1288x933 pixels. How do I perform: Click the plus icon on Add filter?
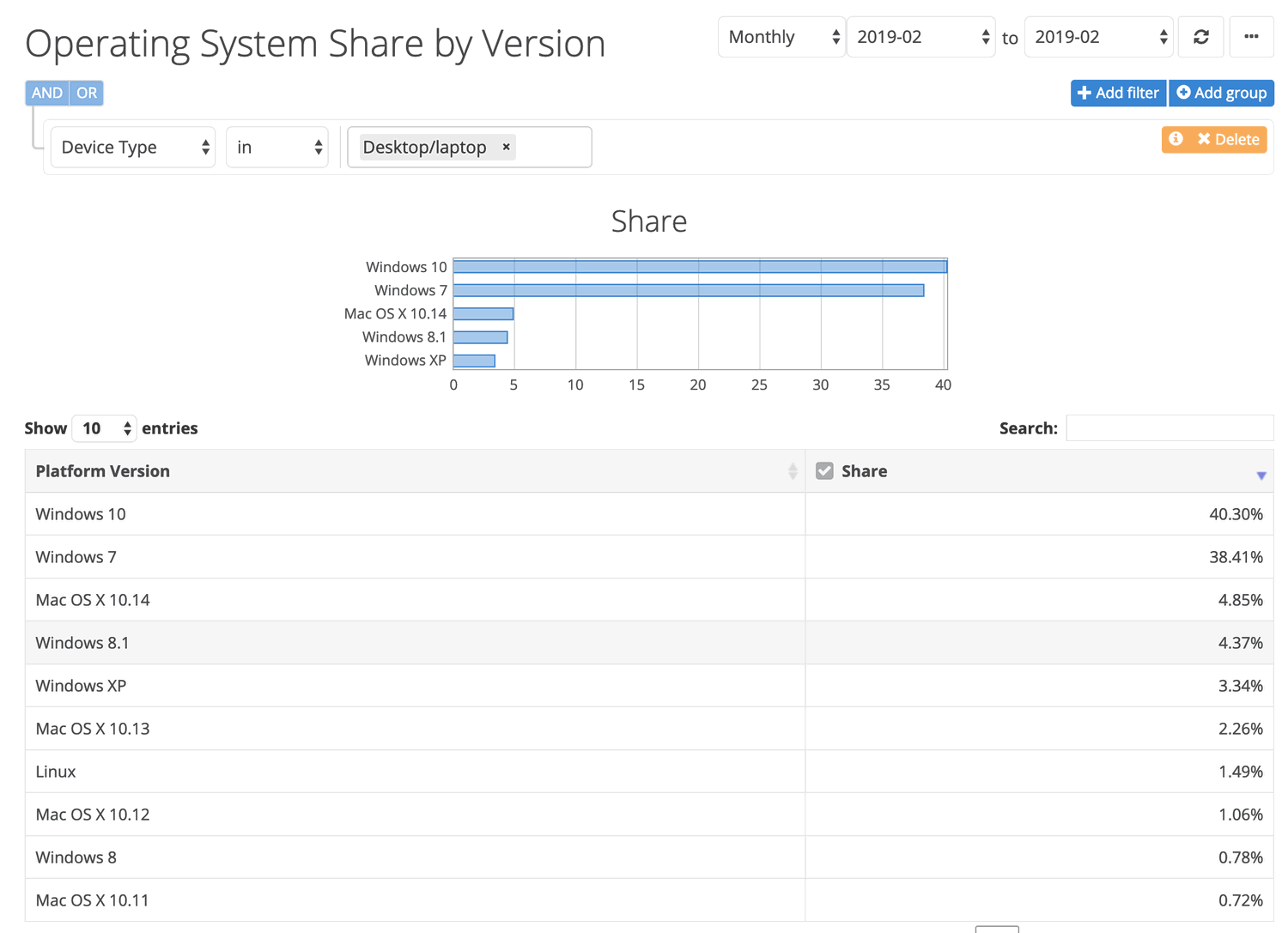pyautogui.click(x=1084, y=93)
